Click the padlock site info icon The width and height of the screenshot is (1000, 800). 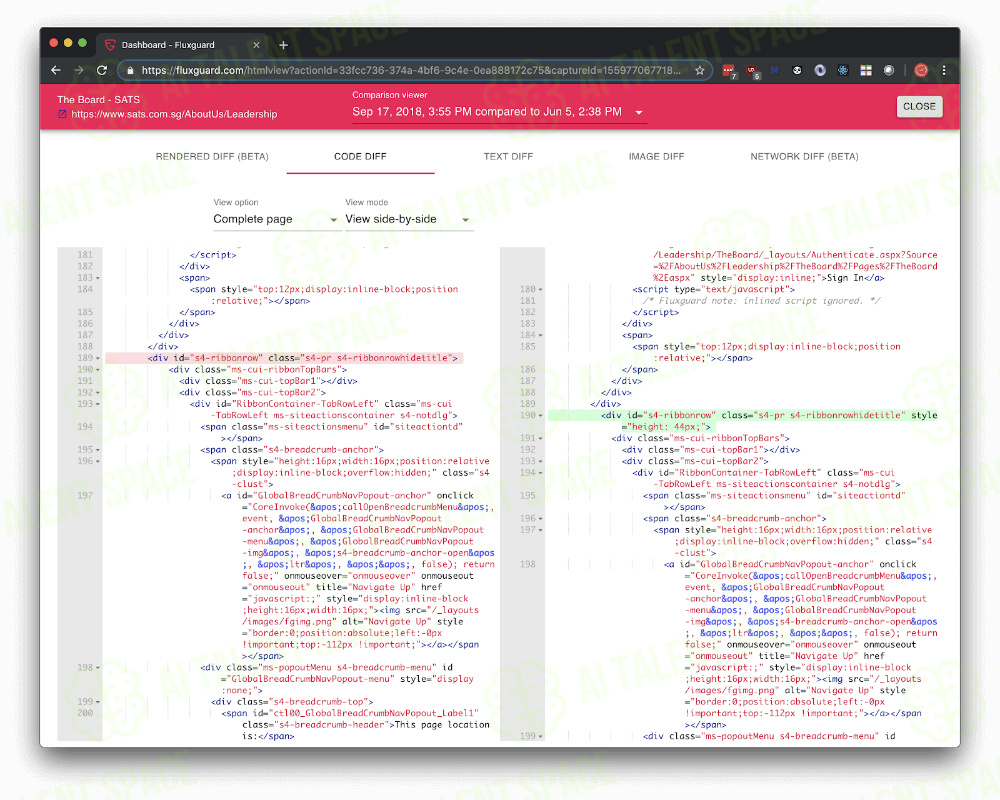(130, 71)
